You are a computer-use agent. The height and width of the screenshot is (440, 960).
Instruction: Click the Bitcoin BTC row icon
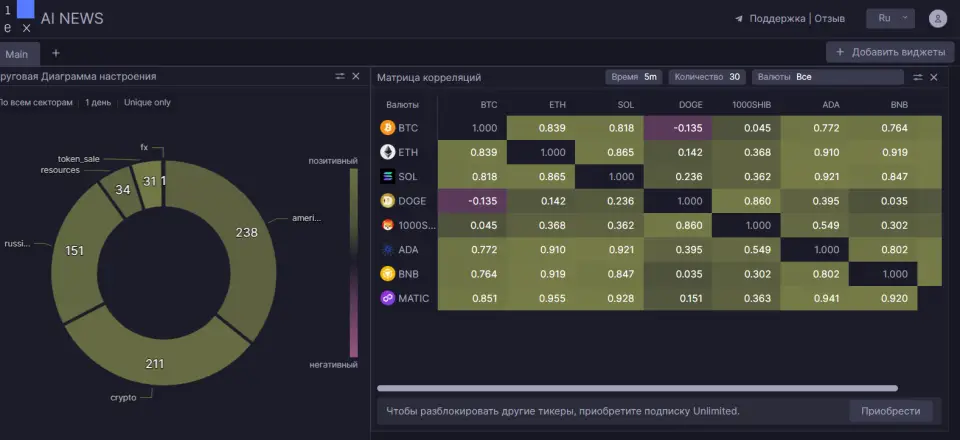point(388,128)
